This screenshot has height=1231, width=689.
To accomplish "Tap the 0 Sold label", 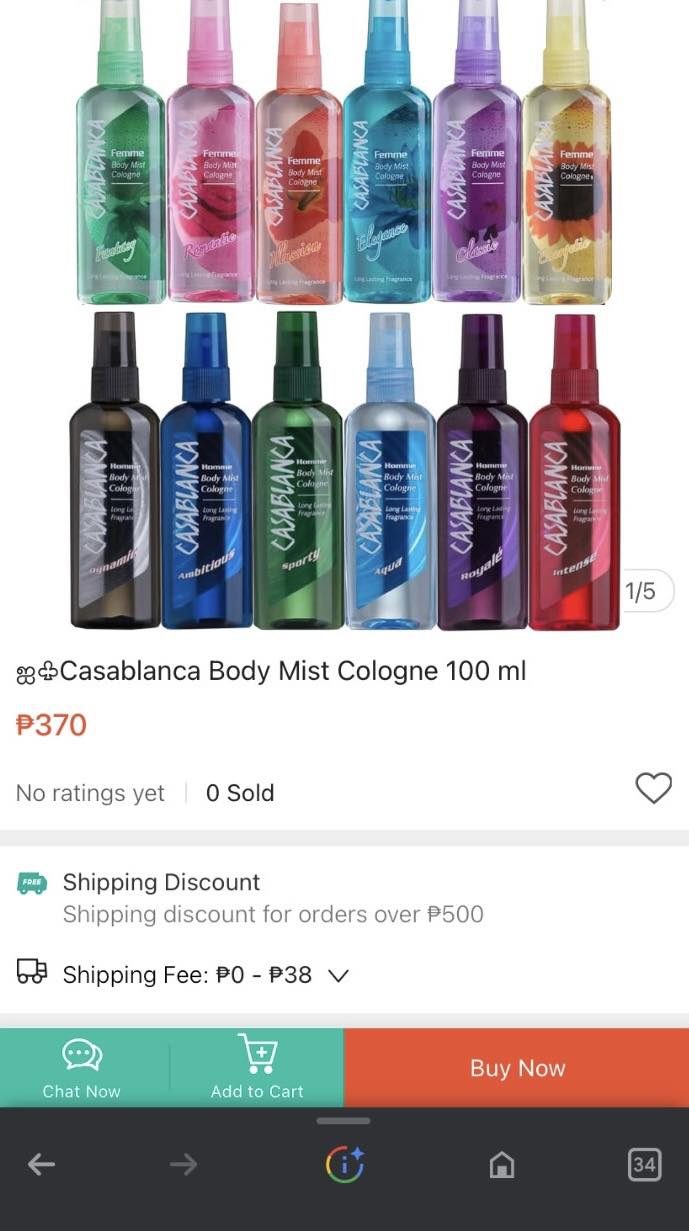I will point(240,793).
